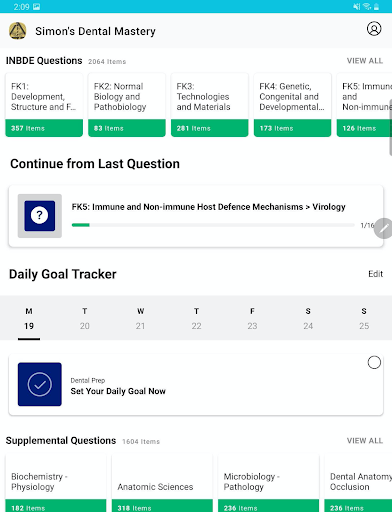392x512 pixels.
Task: Open the user profile icon
Action: [x=374, y=29]
